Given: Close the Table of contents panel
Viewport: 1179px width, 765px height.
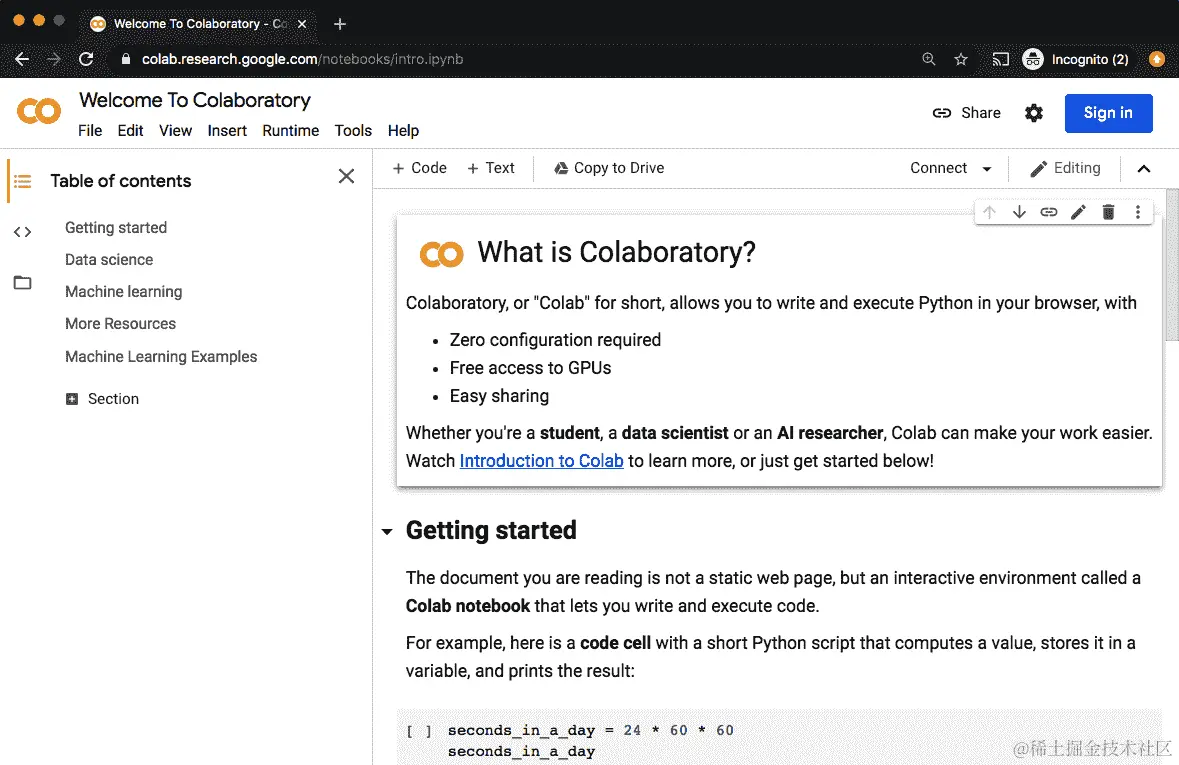Looking at the screenshot, I should tap(346, 176).
